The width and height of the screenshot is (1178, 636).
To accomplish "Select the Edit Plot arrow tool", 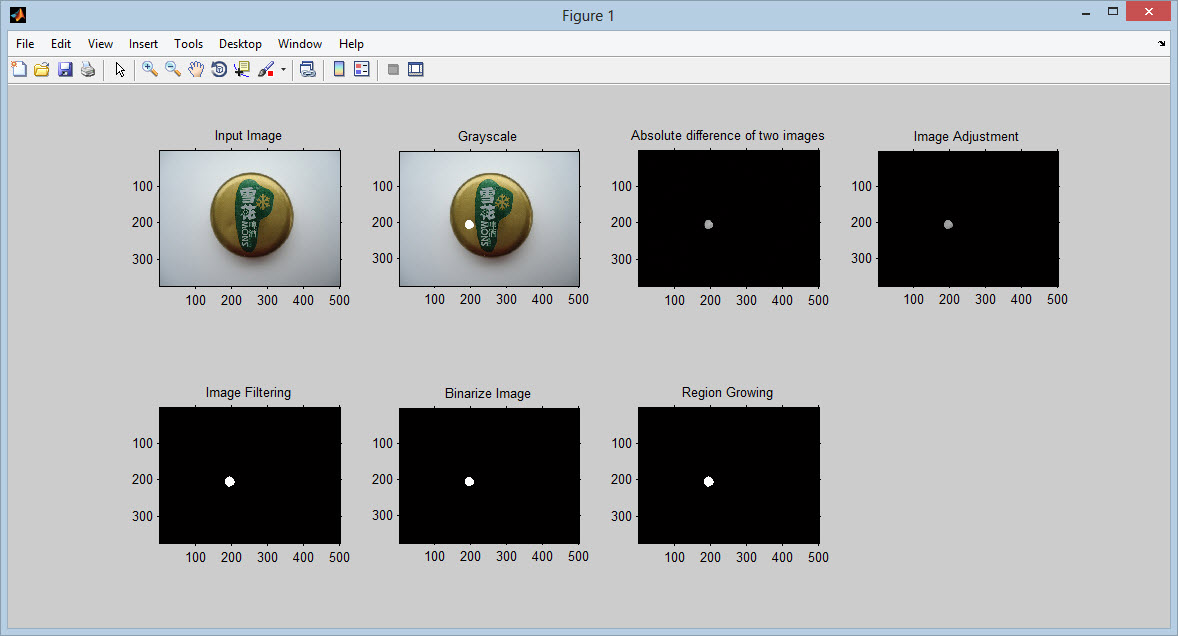I will tap(119, 70).
